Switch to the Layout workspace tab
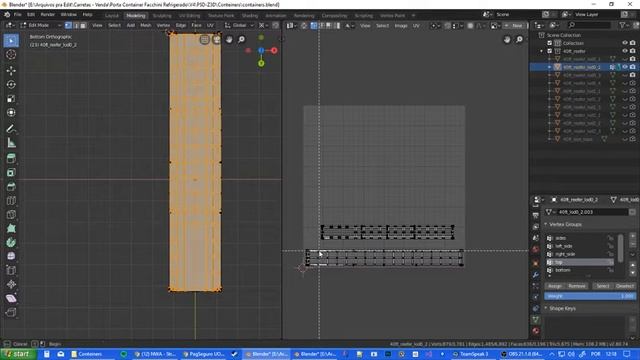This screenshot has height=360, width=640. [x=111, y=16]
